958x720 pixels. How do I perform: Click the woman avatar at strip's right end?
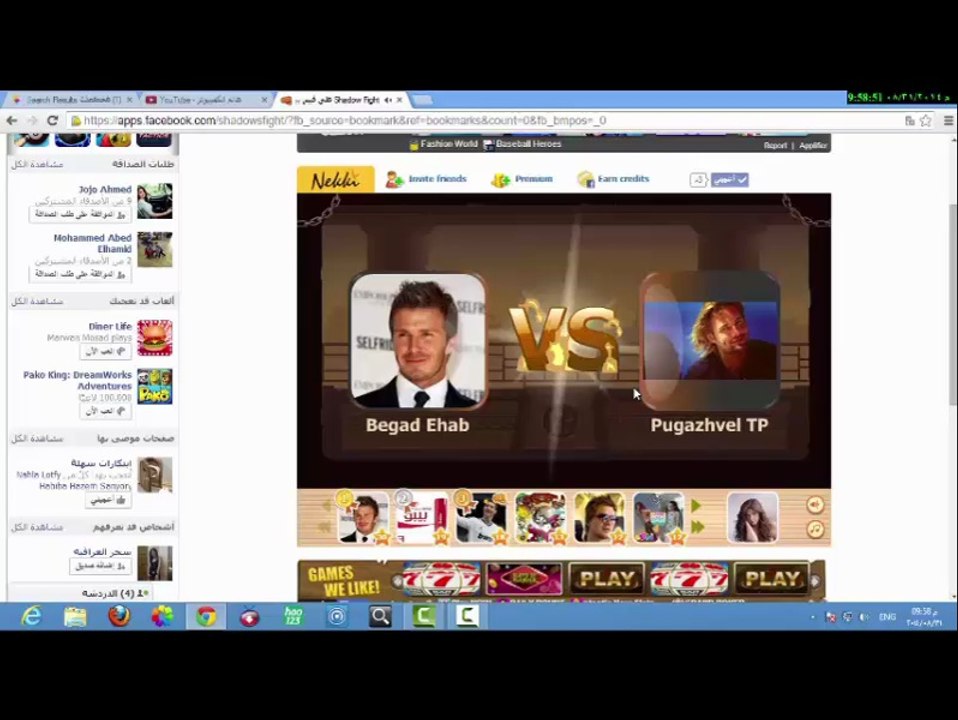point(753,518)
